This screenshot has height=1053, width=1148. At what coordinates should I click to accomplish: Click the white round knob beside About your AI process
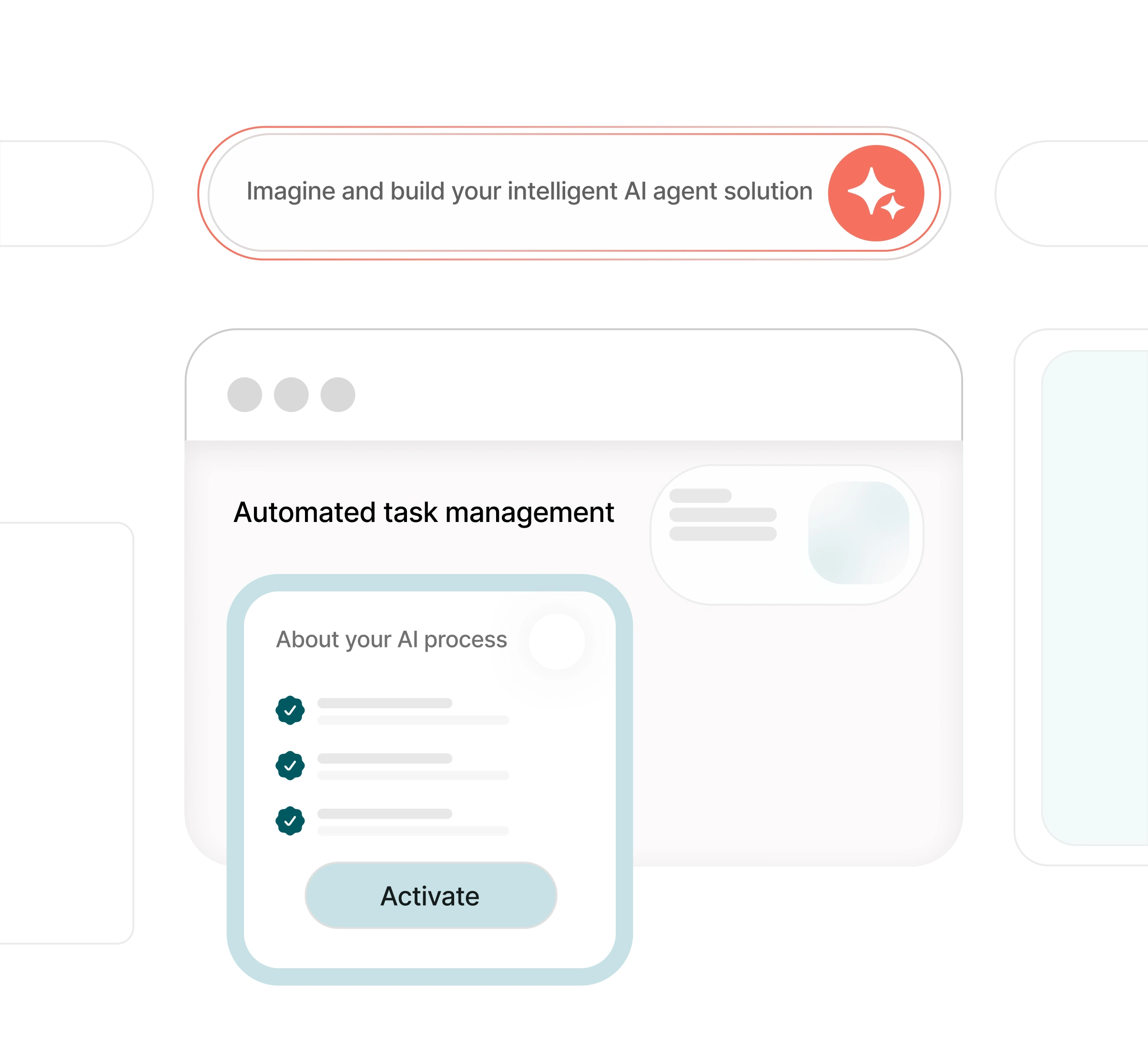[x=557, y=641]
